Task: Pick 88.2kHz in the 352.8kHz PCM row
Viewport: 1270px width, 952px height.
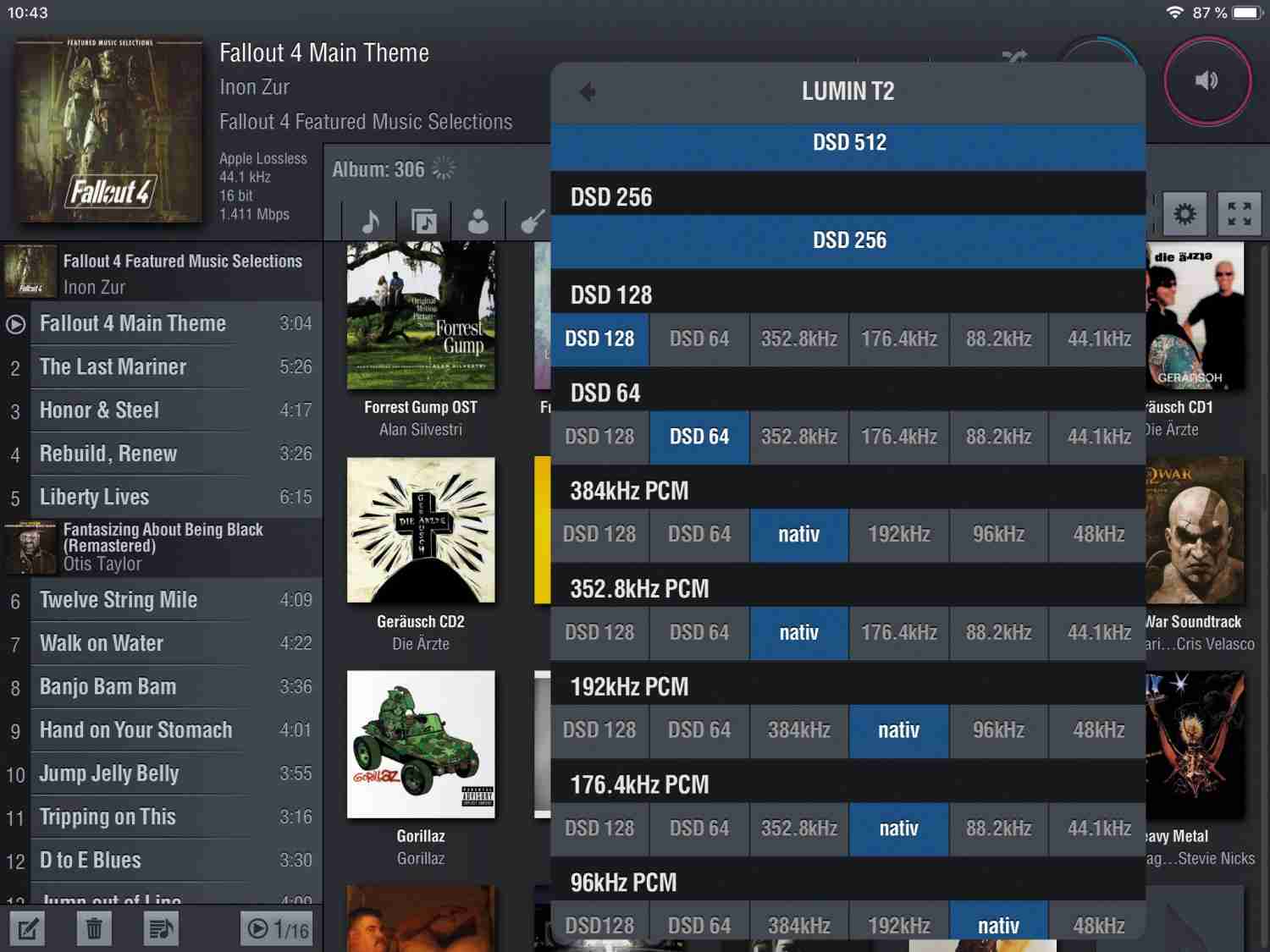Action: click(x=999, y=633)
